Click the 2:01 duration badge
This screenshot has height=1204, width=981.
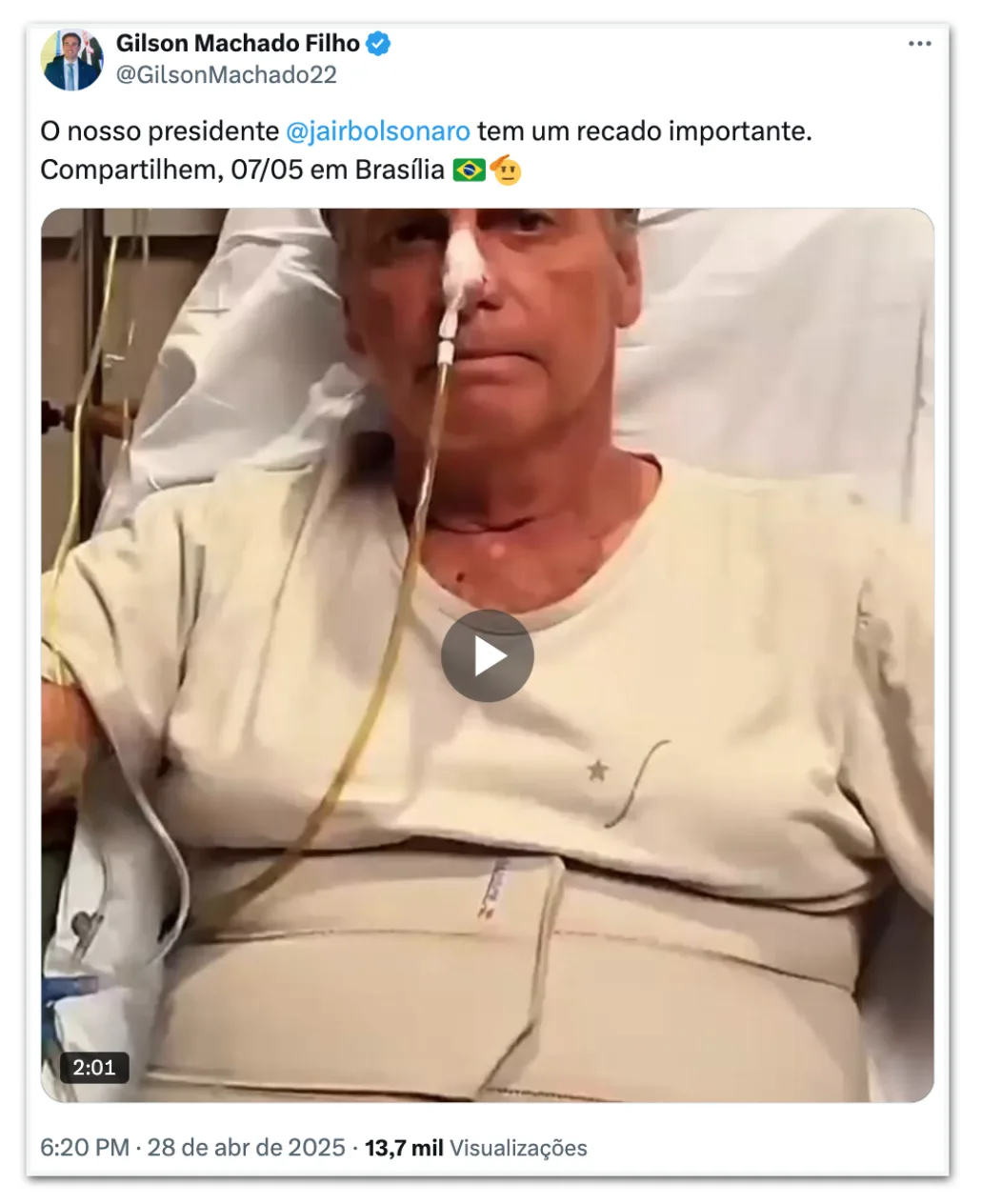click(x=94, y=1067)
